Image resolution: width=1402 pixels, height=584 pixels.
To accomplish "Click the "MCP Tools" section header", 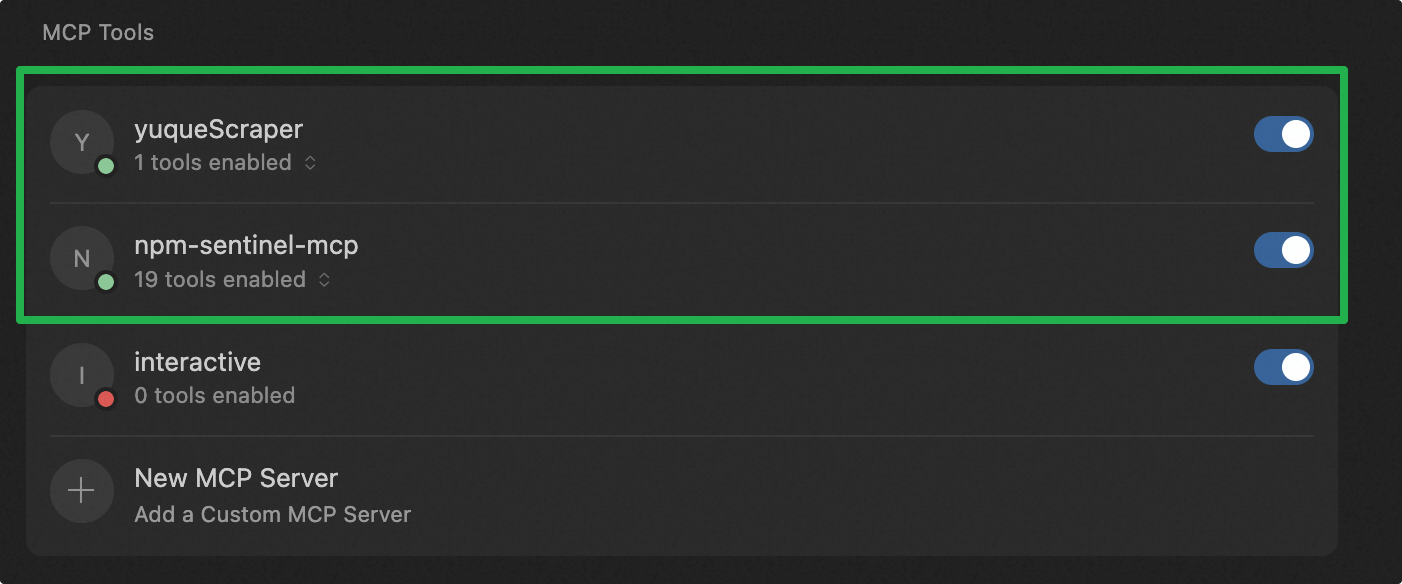I will pos(98,32).
